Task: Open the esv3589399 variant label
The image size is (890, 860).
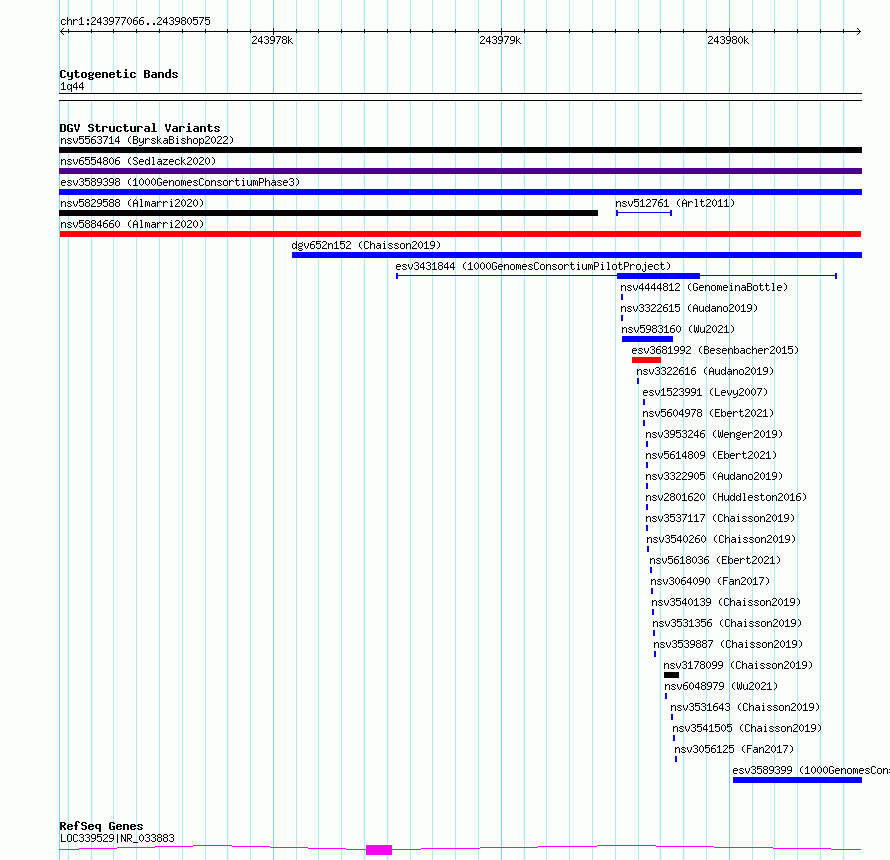Action: click(x=811, y=770)
